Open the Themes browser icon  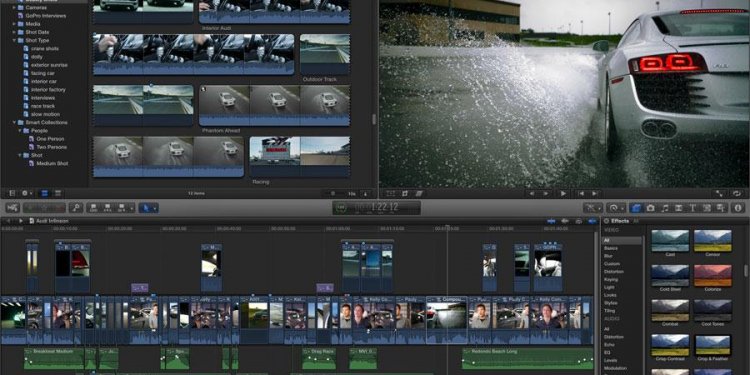point(720,208)
